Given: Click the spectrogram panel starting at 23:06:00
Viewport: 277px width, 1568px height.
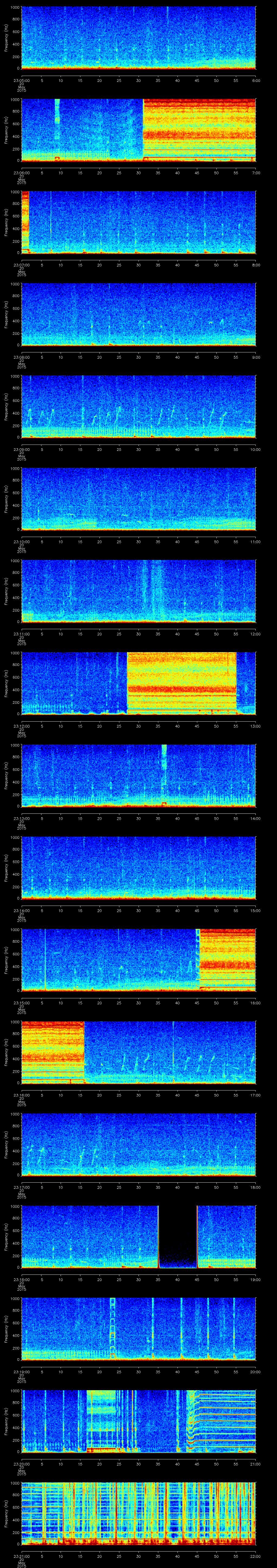Looking at the screenshot, I should 138,130.
